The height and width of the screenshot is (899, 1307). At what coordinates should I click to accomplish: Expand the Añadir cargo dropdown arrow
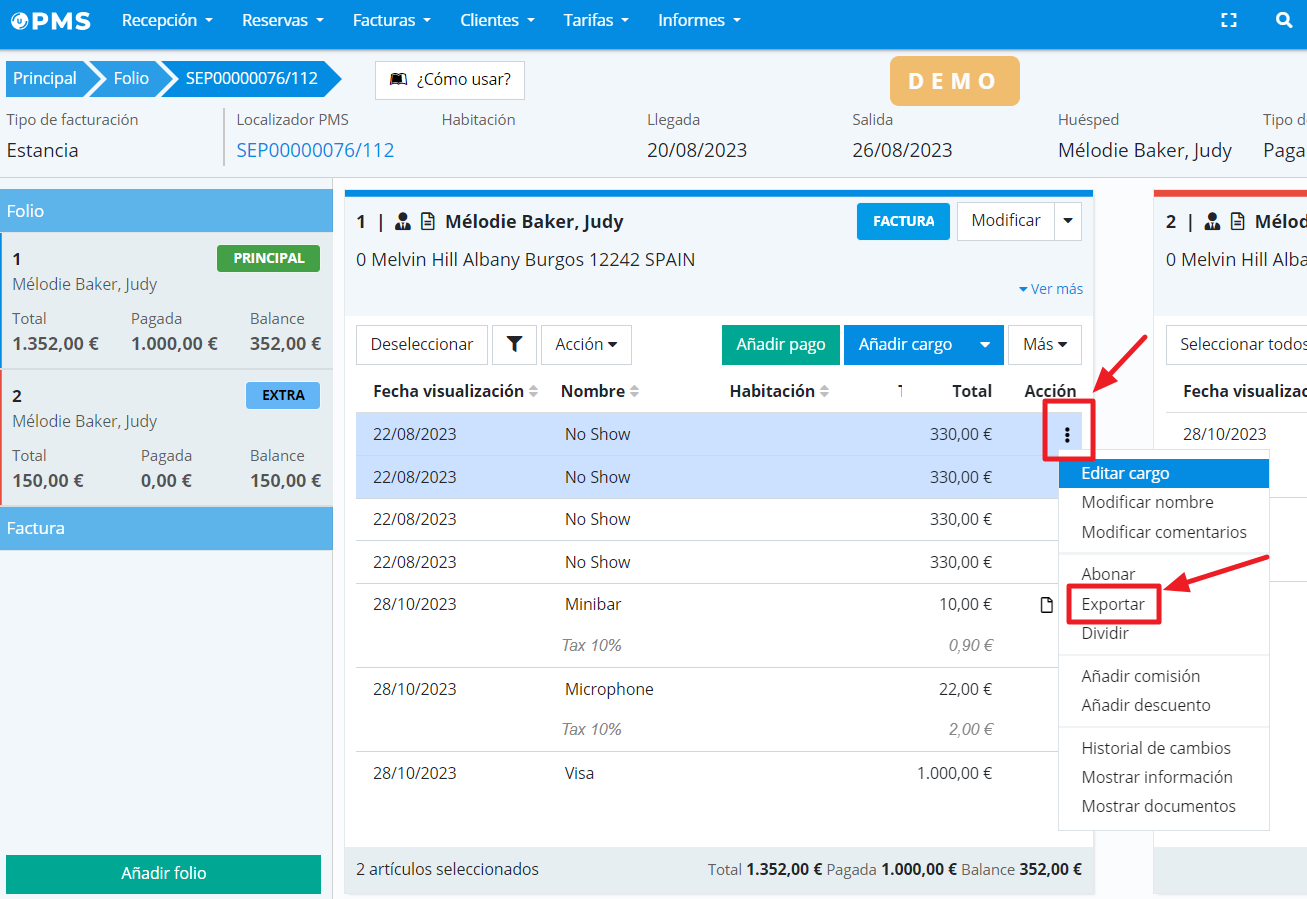985,344
